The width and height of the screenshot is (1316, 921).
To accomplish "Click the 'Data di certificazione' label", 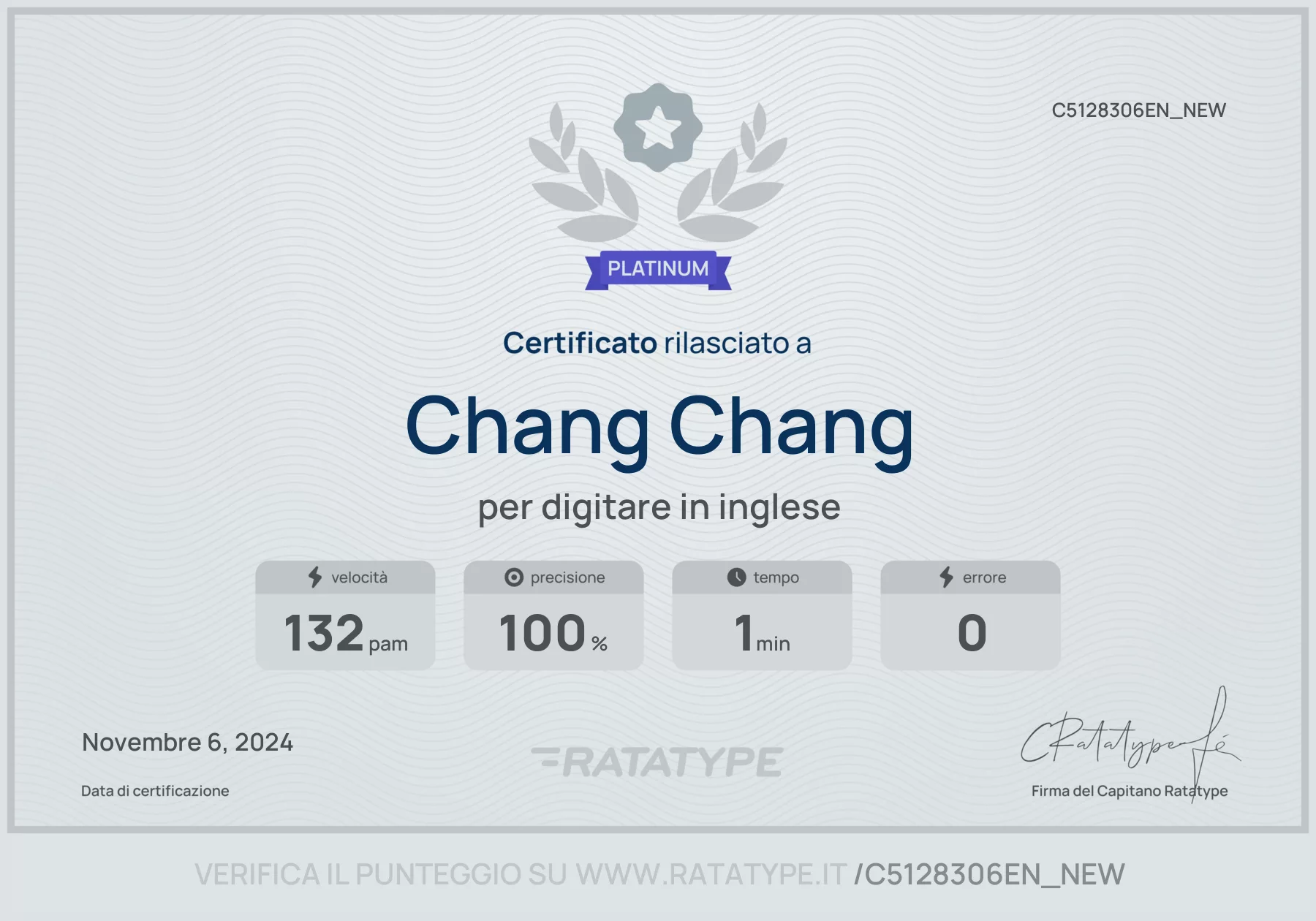I will [155, 791].
